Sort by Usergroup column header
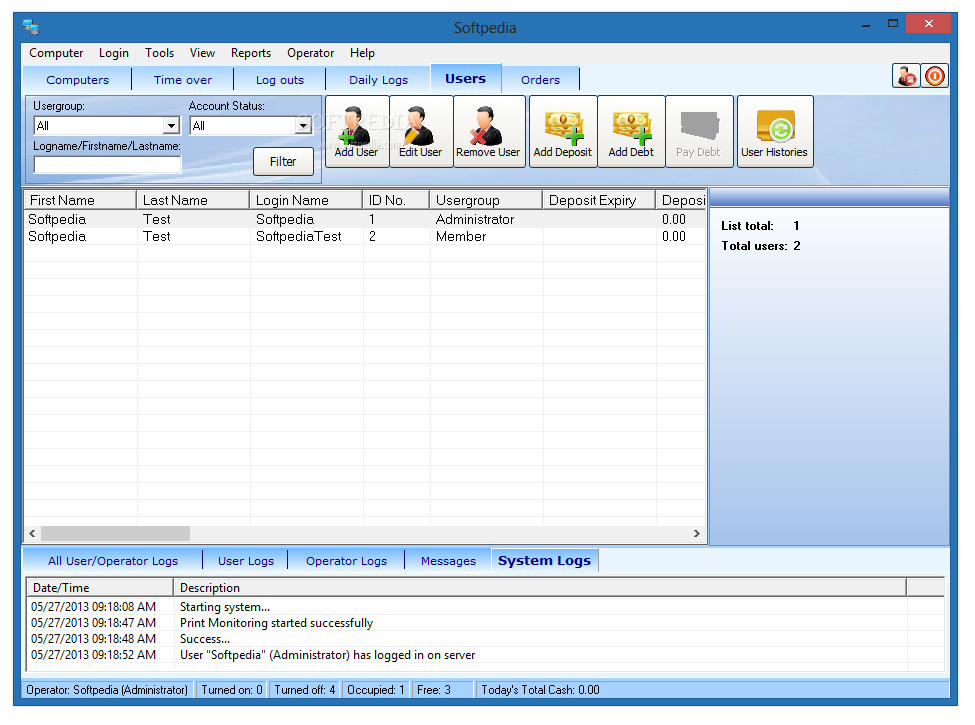Screen dimensions: 975x725 [486, 200]
